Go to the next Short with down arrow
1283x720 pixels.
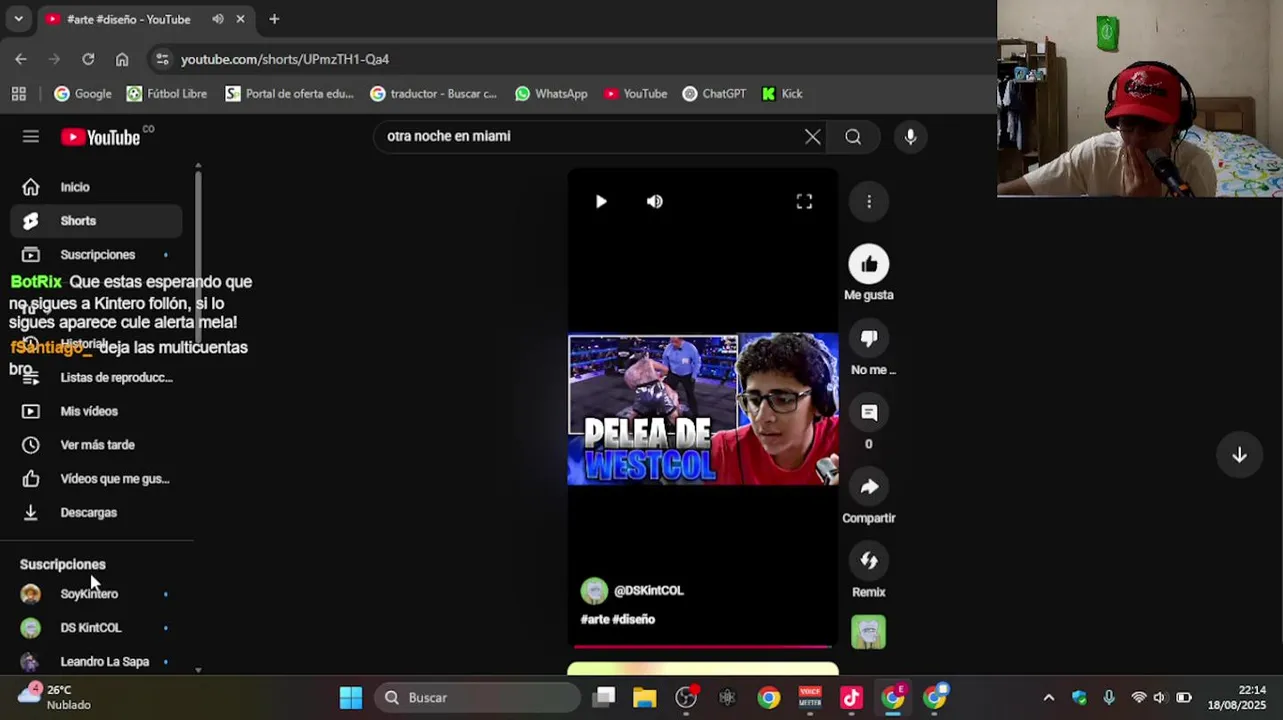(1239, 455)
